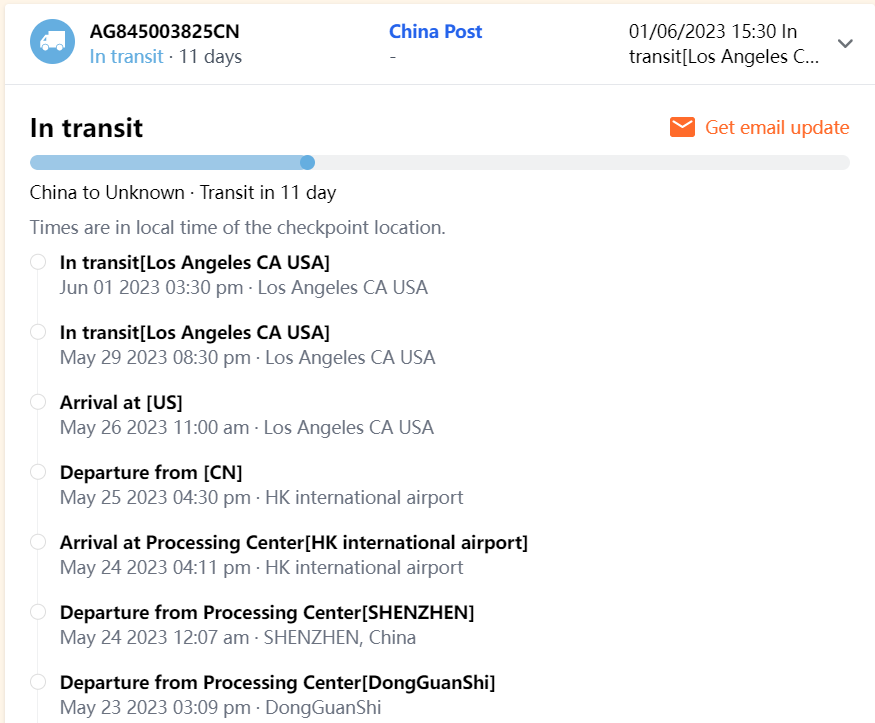Click the Arrival at [US] checkpoint marker
875x723 pixels.
[x=38, y=402]
